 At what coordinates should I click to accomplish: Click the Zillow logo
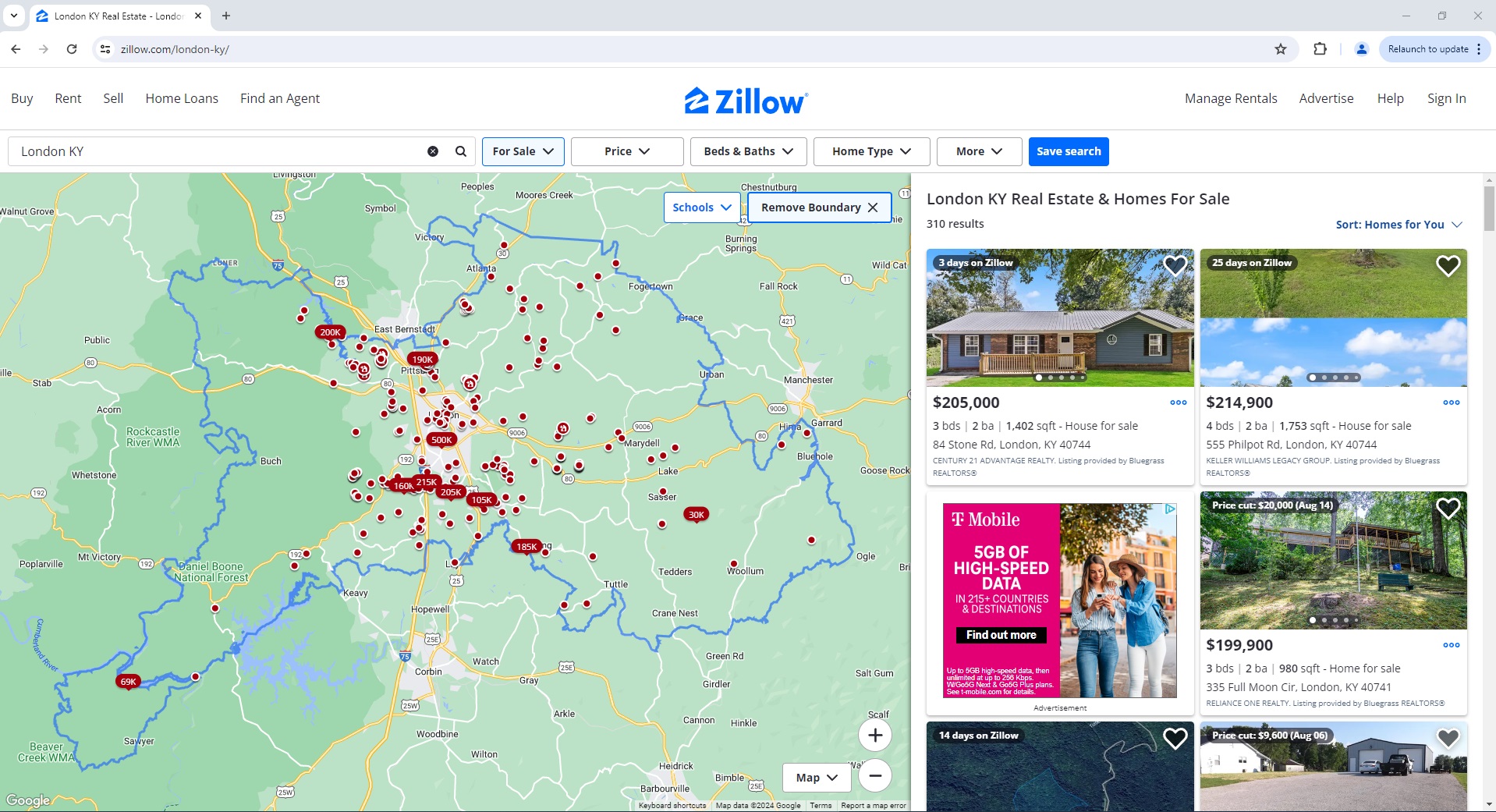745,100
